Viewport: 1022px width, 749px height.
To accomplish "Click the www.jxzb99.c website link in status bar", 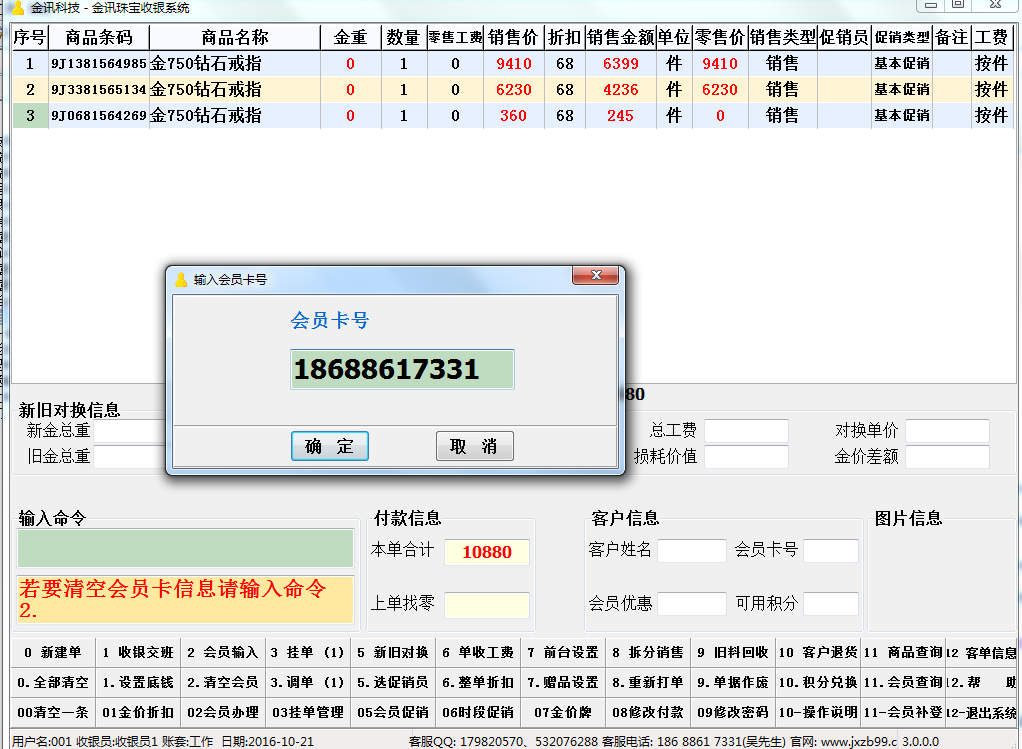I will click(858, 742).
